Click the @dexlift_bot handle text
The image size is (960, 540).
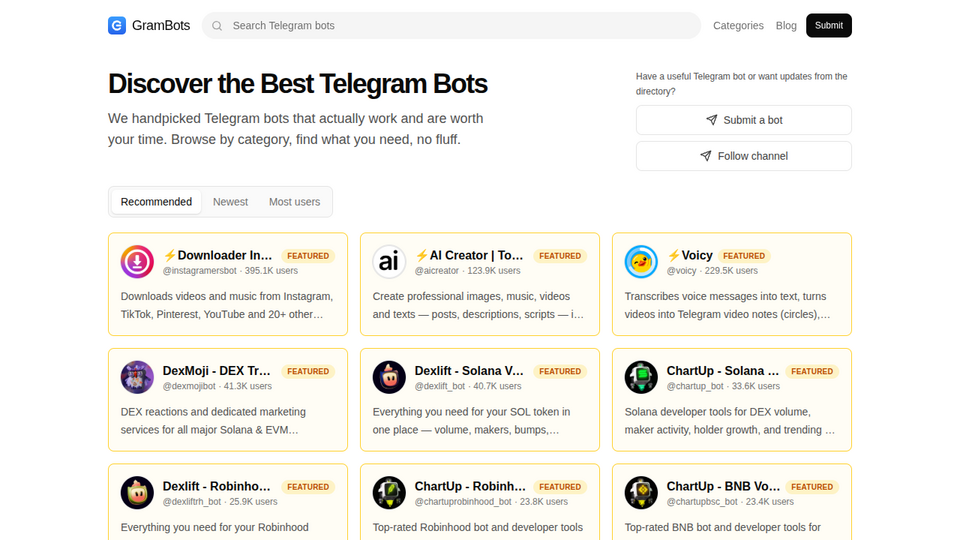point(441,386)
